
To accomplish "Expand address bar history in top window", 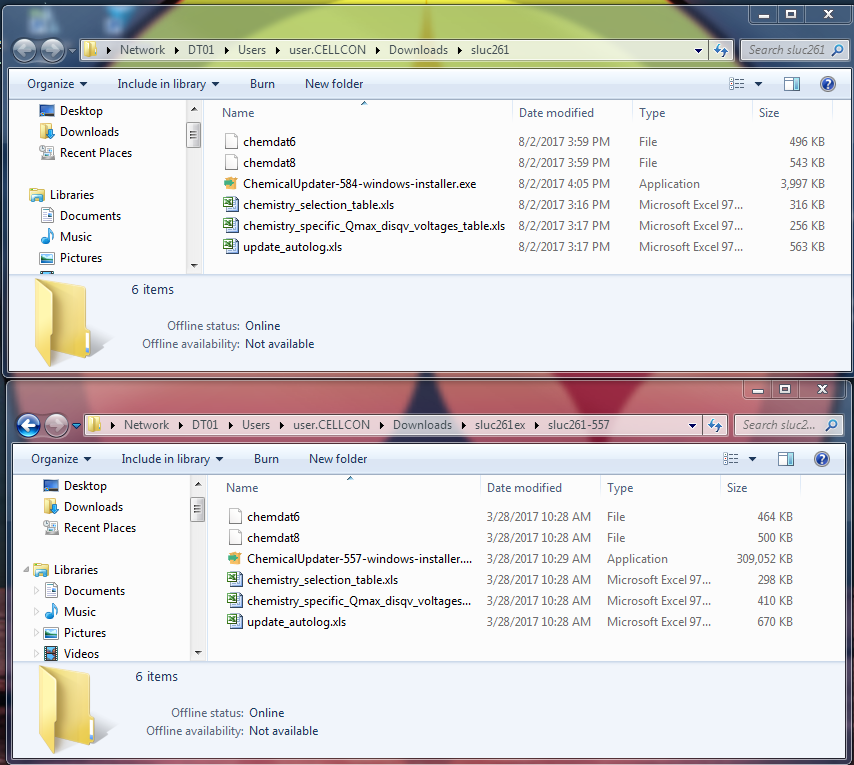I will 698,51.
